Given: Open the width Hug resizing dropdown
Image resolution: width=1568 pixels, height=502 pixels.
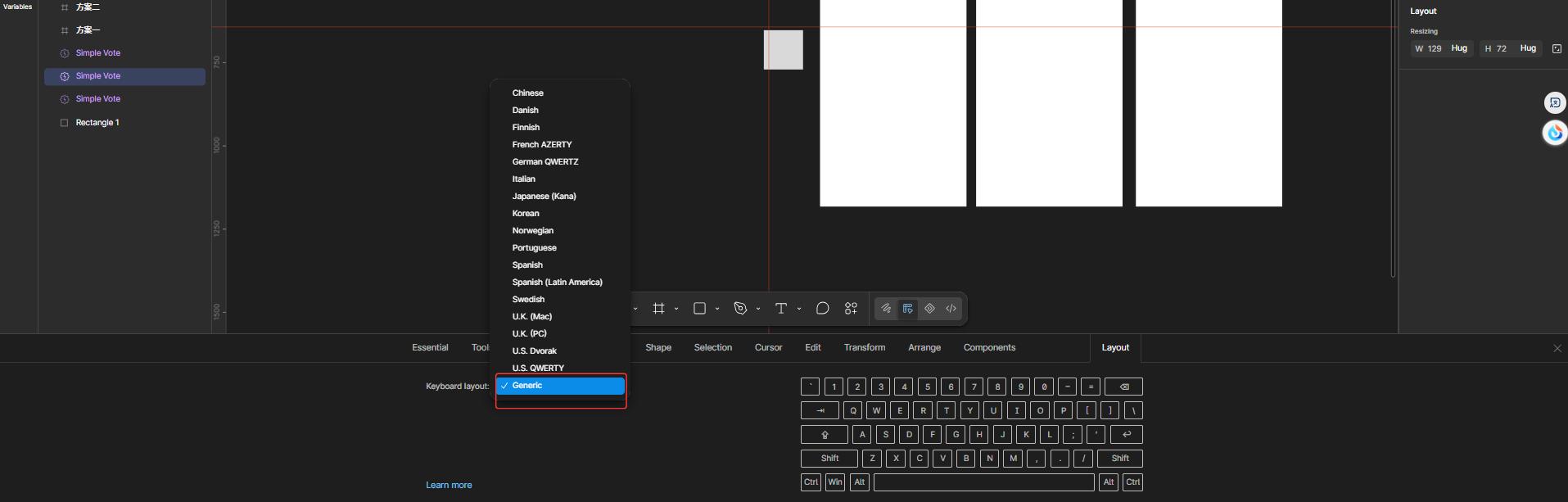Looking at the screenshot, I should 1459,48.
